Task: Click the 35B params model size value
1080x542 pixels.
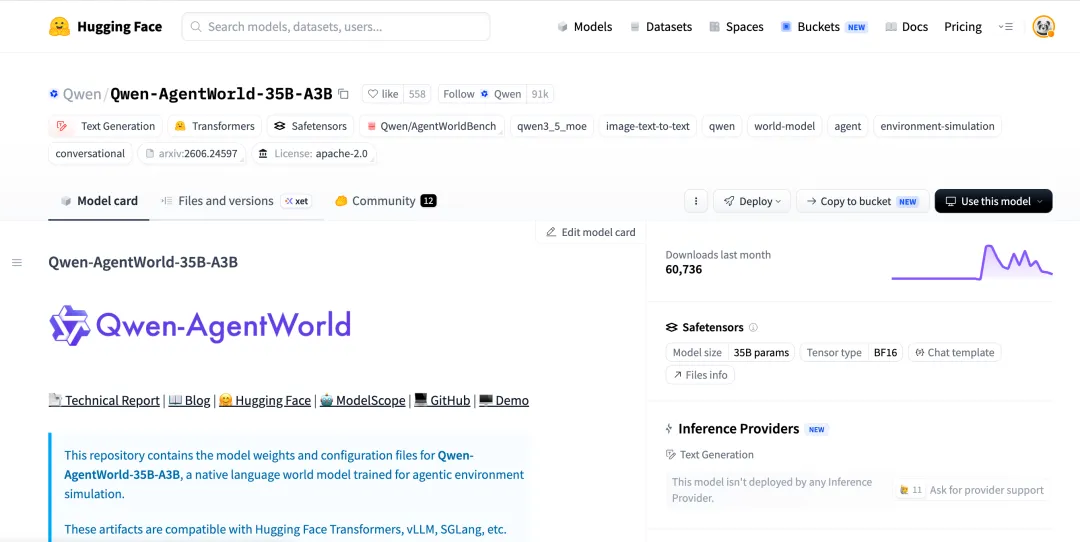Action: [761, 353]
